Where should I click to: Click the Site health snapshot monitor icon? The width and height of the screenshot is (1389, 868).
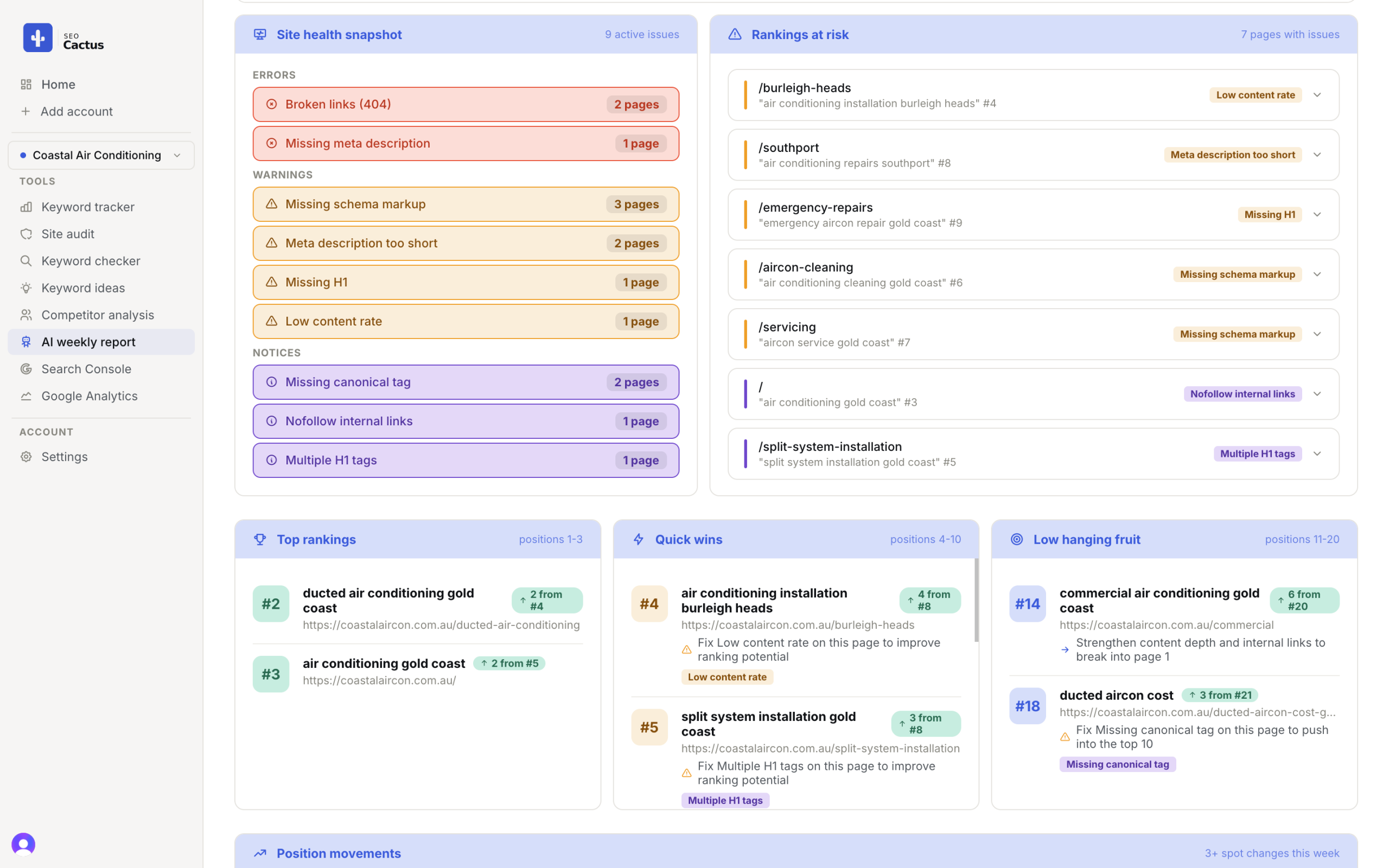[x=260, y=34]
